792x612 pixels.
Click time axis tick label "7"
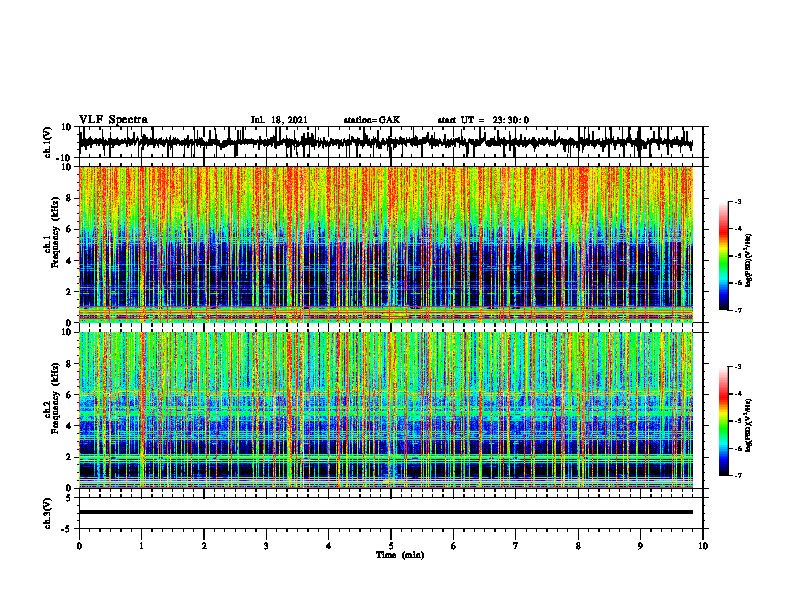[516, 546]
